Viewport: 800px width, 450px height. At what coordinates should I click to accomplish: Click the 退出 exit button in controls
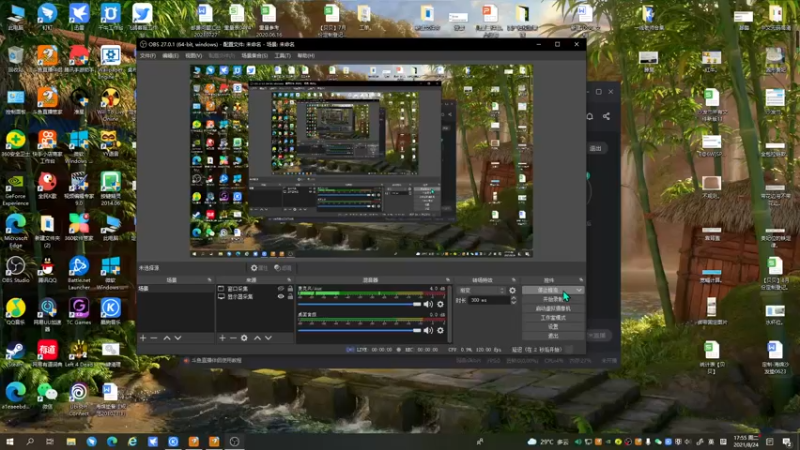[553, 336]
